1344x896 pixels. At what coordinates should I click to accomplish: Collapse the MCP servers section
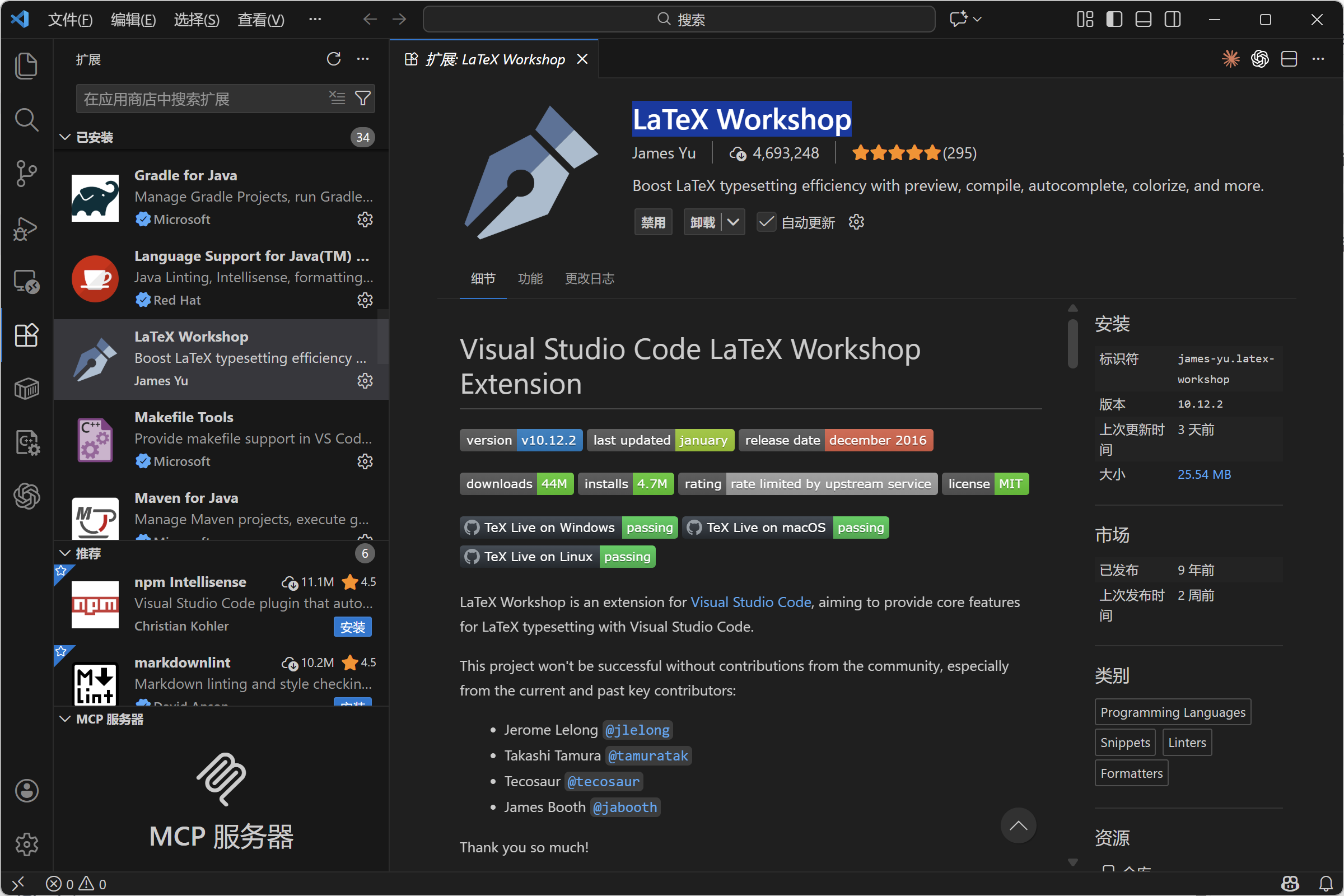pyautogui.click(x=65, y=719)
